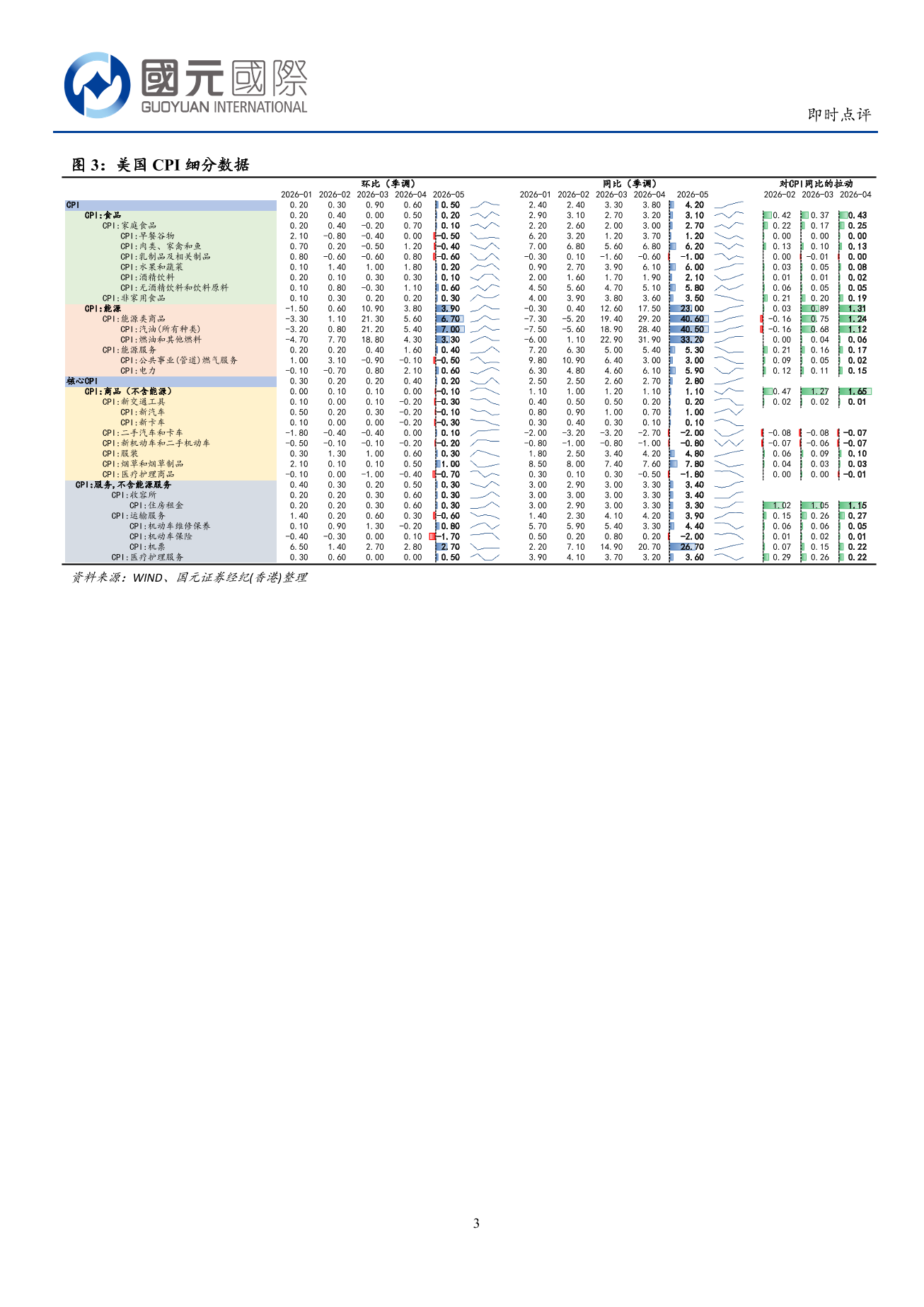Select the CPI:二手汽车和卡车 row label

142,433
